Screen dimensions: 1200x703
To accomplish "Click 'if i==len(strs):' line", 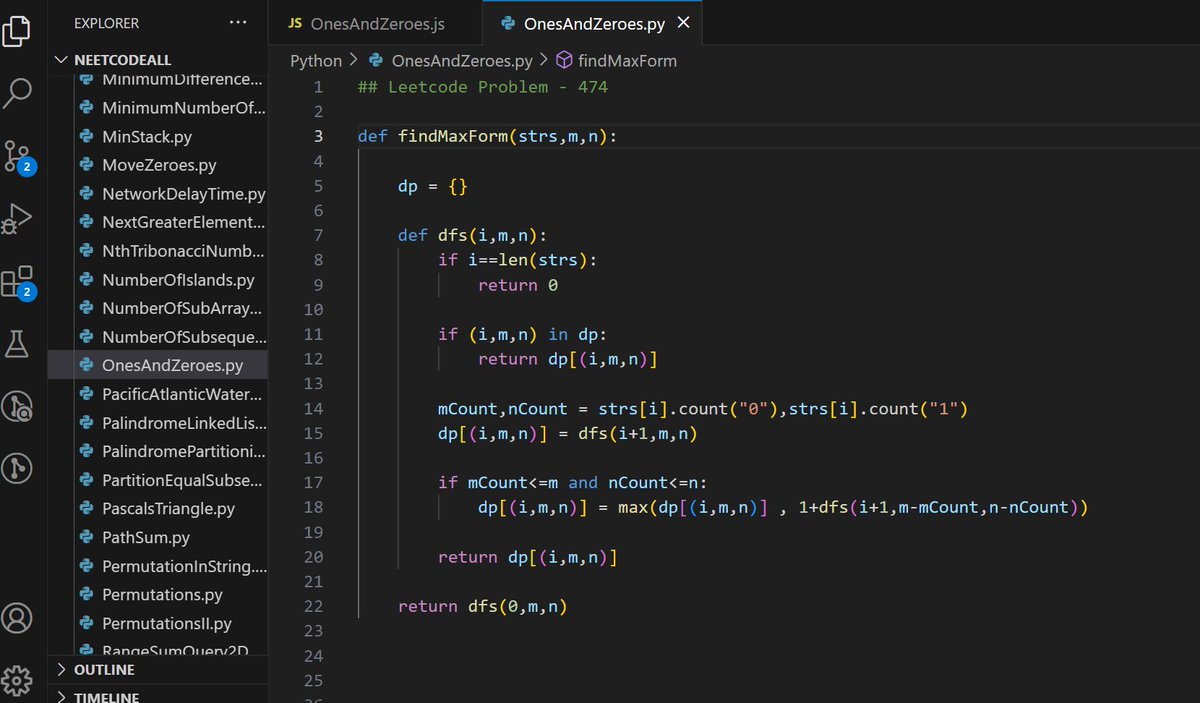I will tap(517, 260).
